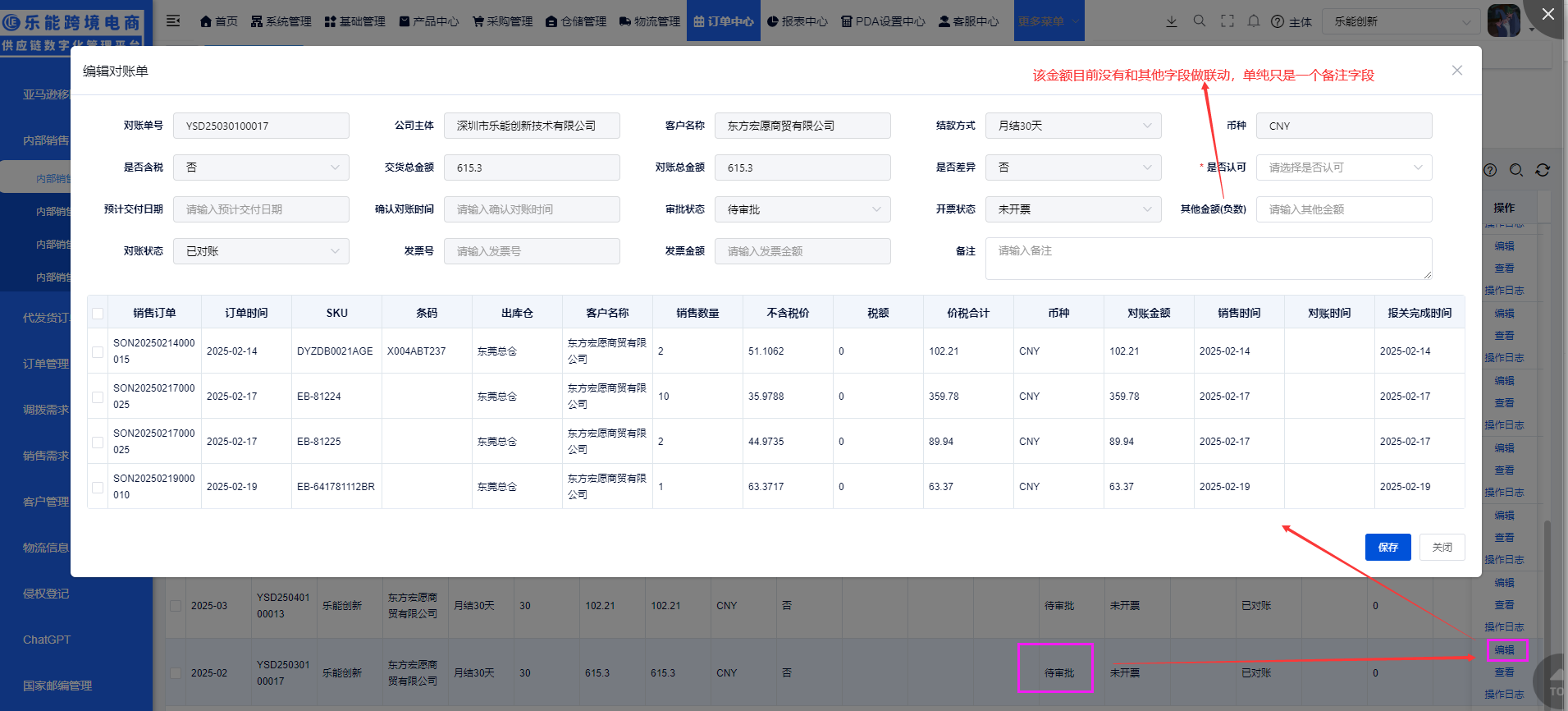1568x711 pixels.
Task: Open 首页 home menu
Action: coord(219,21)
